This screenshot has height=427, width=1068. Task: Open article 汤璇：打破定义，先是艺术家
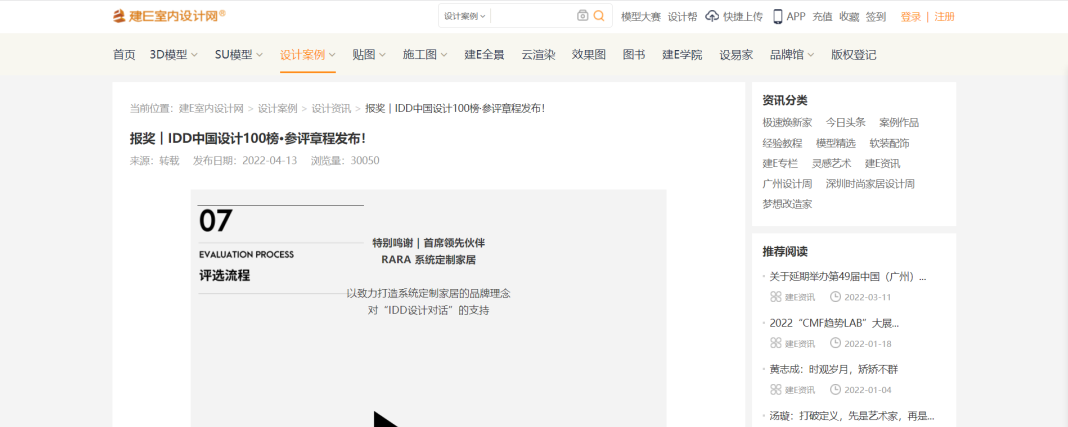coord(852,415)
